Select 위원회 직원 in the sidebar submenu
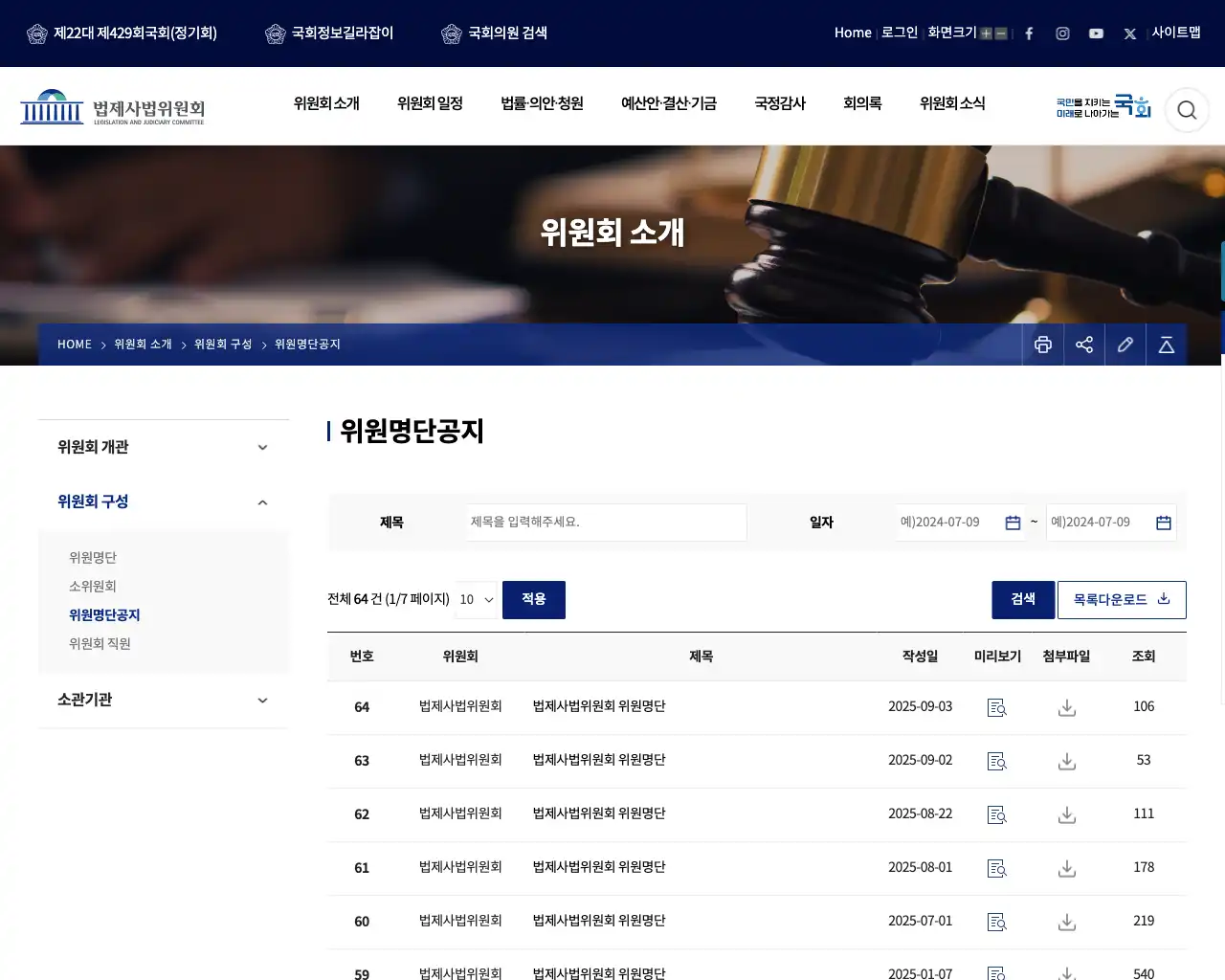The height and width of the screenshot is (980, 1225). [100, 644]
